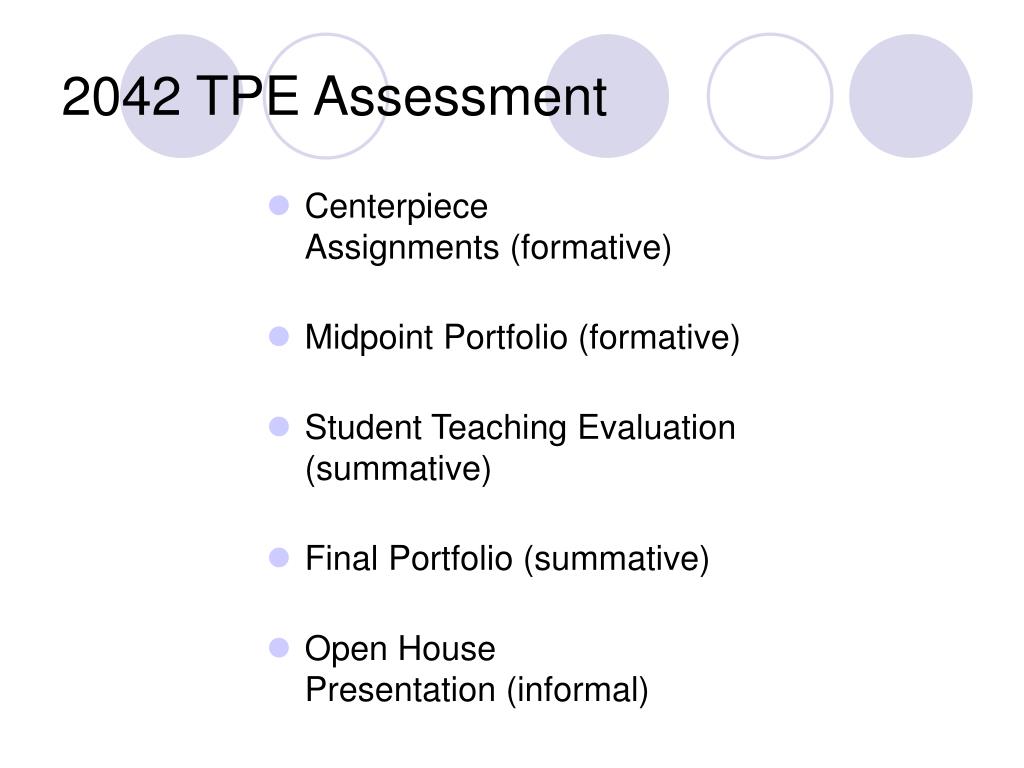Click the bullet marker before "Midpoint Portfolio"

coord(279,336)
